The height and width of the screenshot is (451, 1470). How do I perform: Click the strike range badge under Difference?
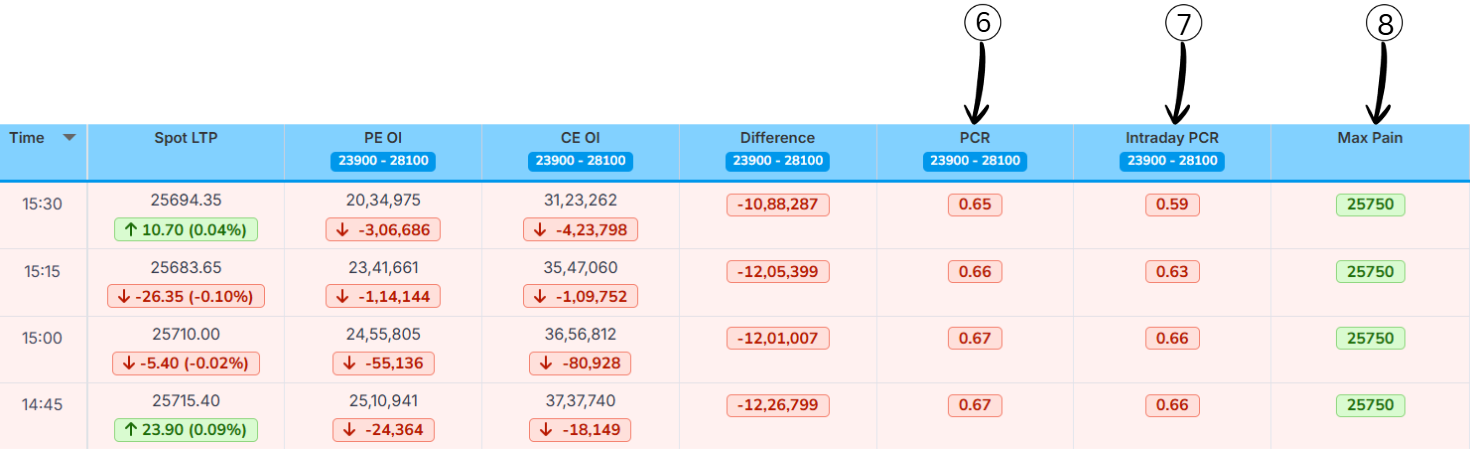click(x=777, y=161)
